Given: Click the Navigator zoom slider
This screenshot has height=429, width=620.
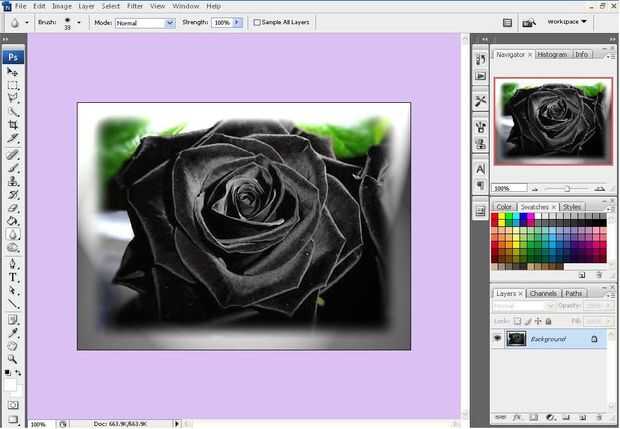Looking at the screenshot, I should 567,189.
